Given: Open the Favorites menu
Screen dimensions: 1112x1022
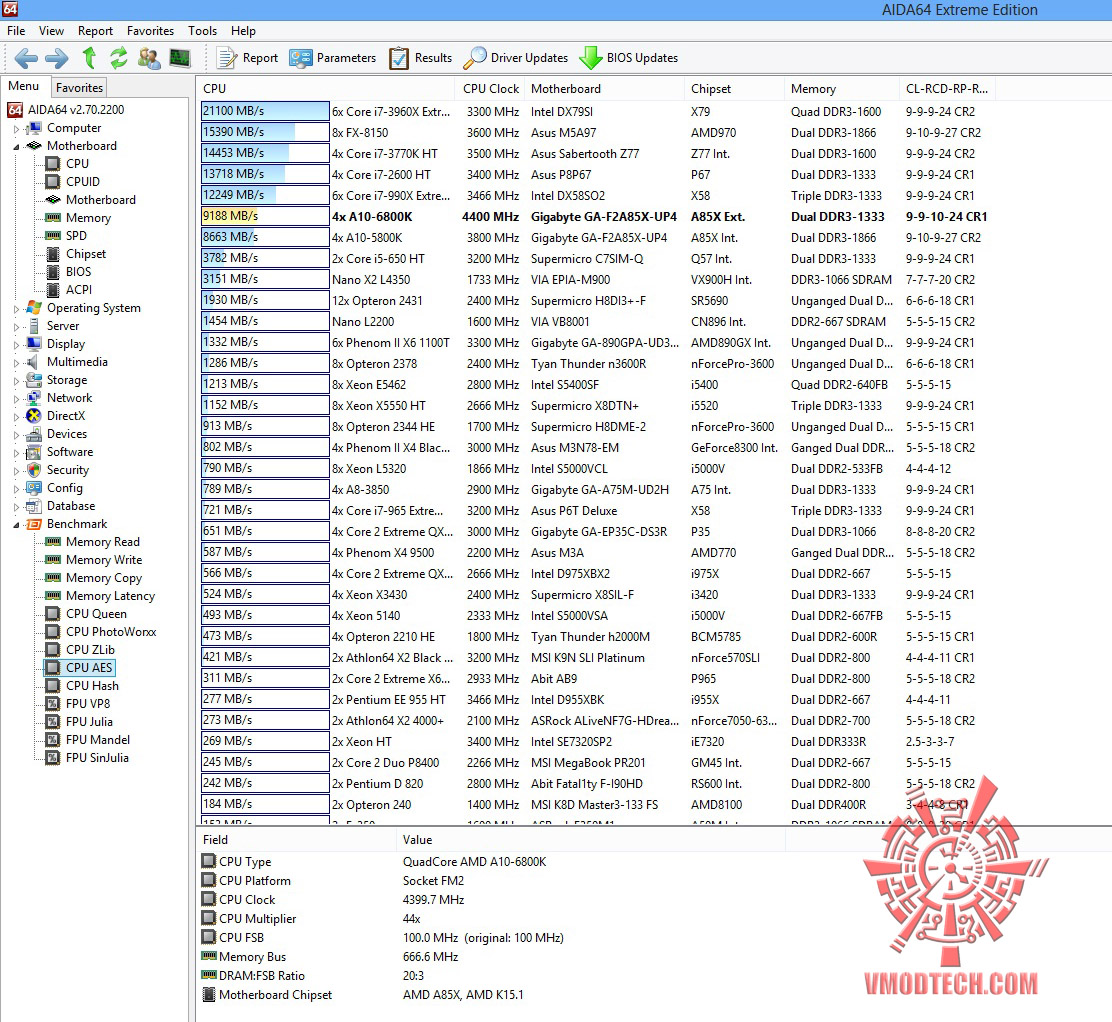Looking at the screenshot, I should coord(150,30).
